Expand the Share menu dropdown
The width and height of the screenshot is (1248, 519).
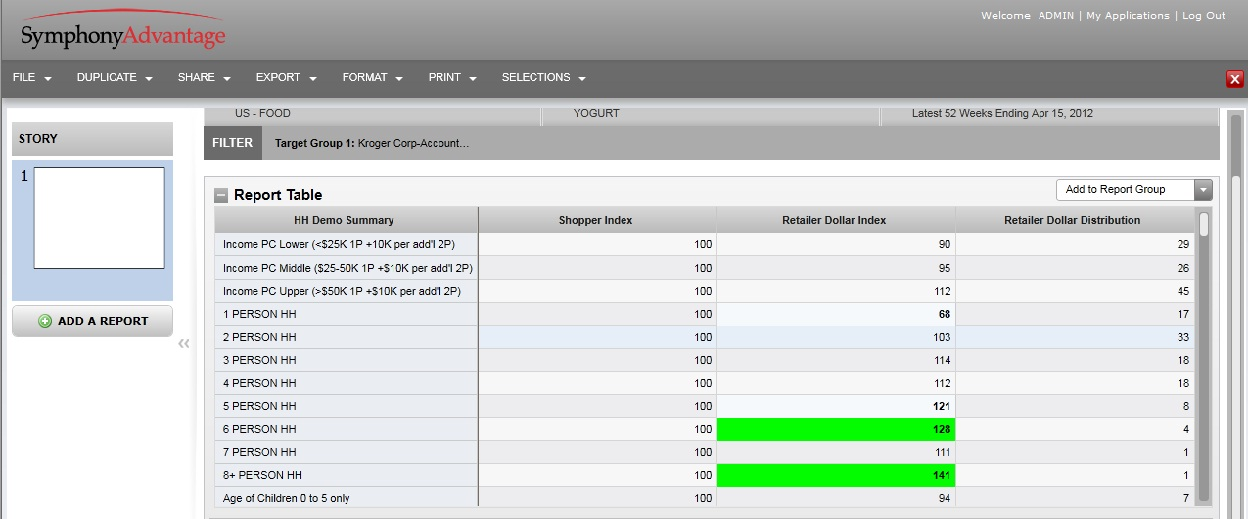(x=204, y=78)
